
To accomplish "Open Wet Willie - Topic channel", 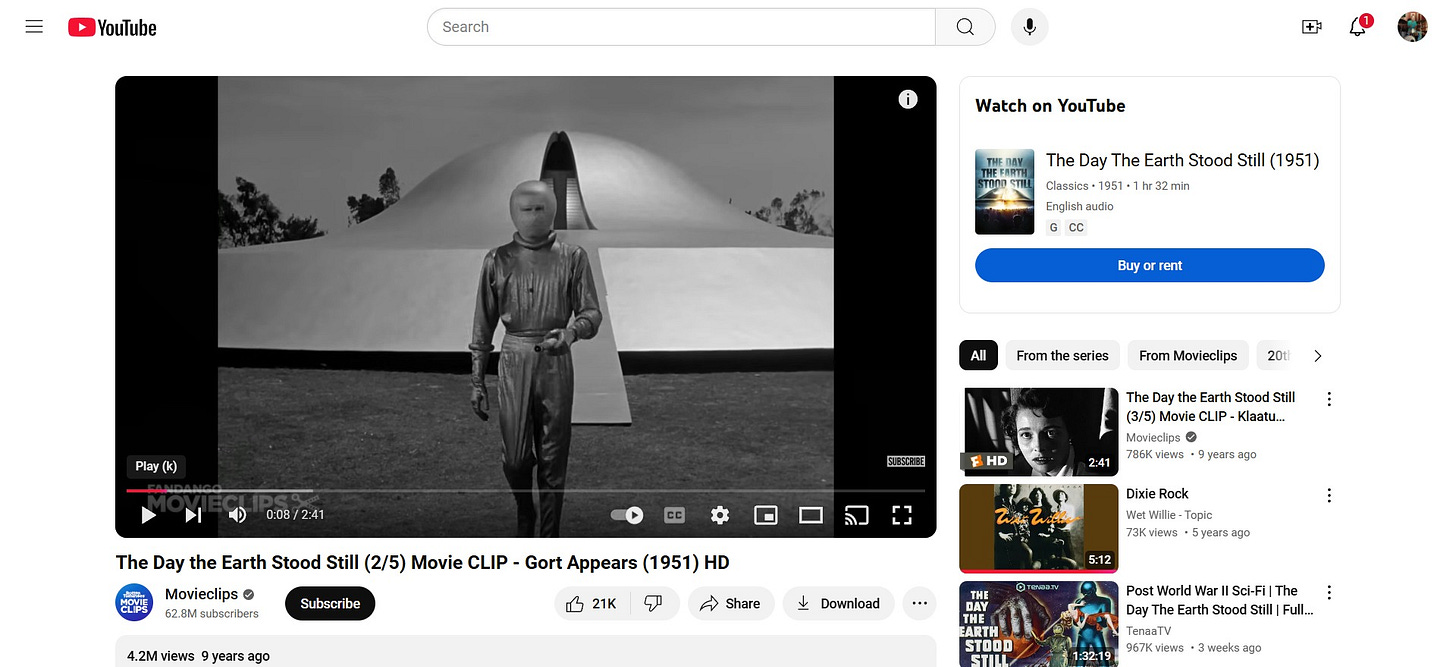I will pyautogui.click(x=1169, y=515).
